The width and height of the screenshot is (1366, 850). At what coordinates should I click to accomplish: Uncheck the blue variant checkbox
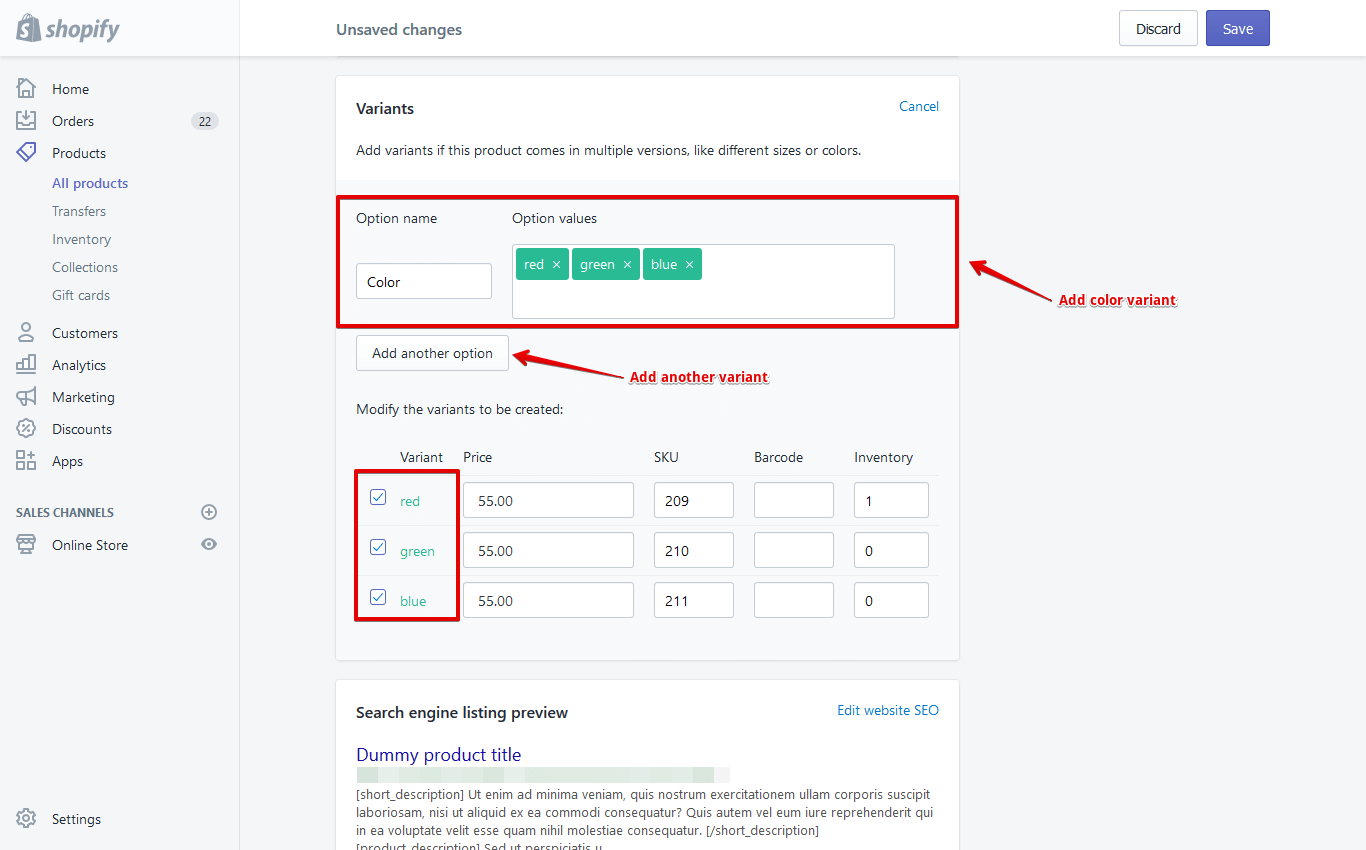tap(378, 597)
